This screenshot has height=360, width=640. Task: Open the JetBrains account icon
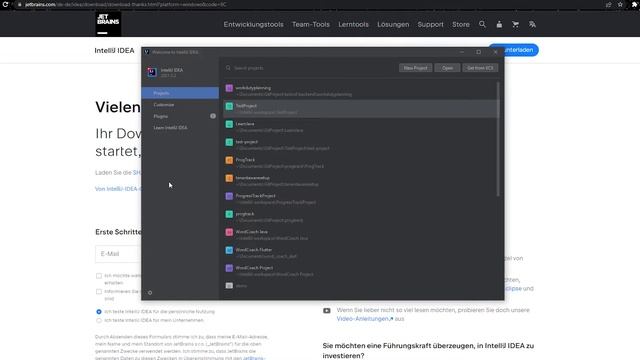coord(499,24)
